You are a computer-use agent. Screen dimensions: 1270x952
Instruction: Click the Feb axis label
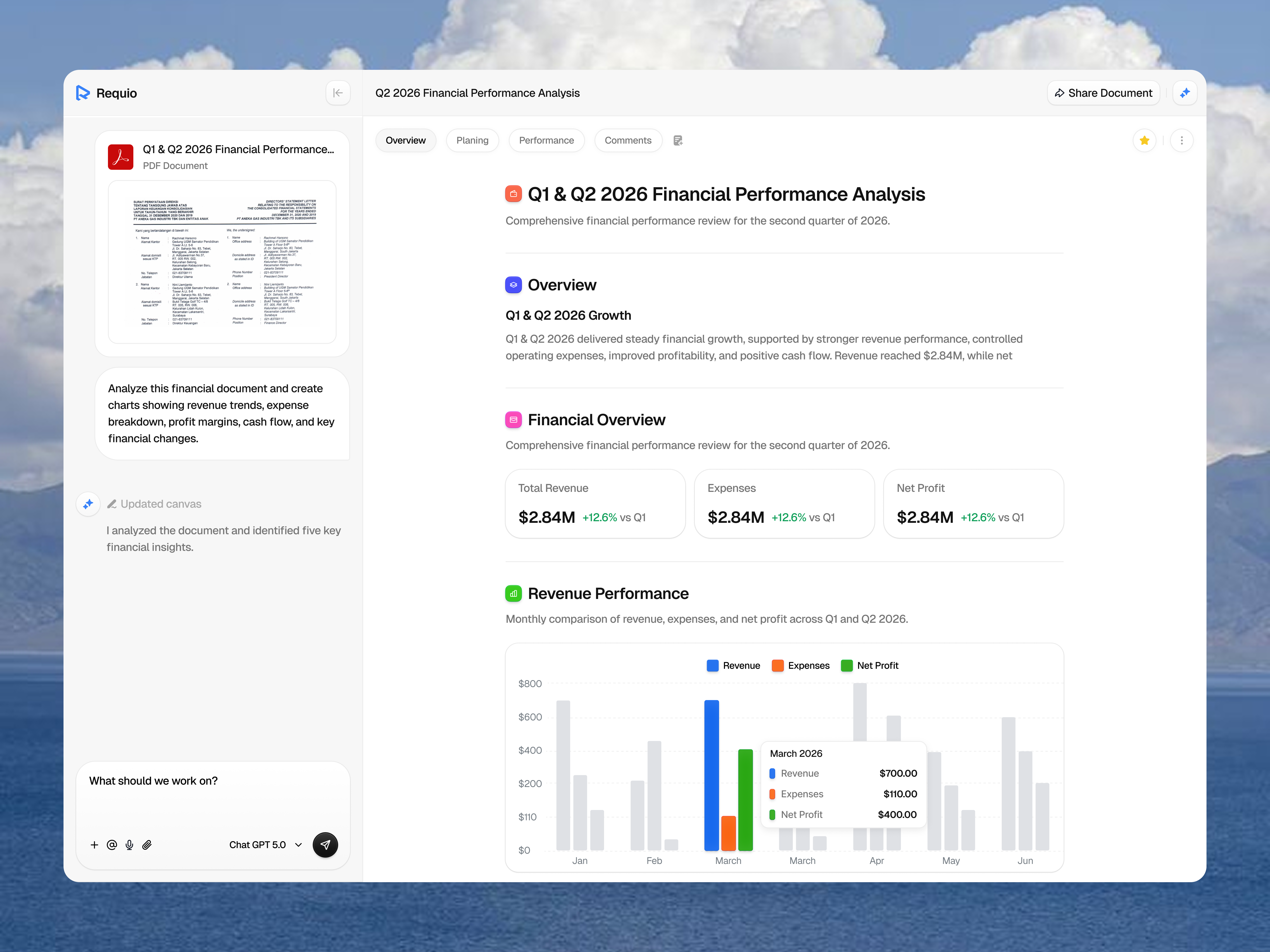pyautogui.click(x=654, y=861)
